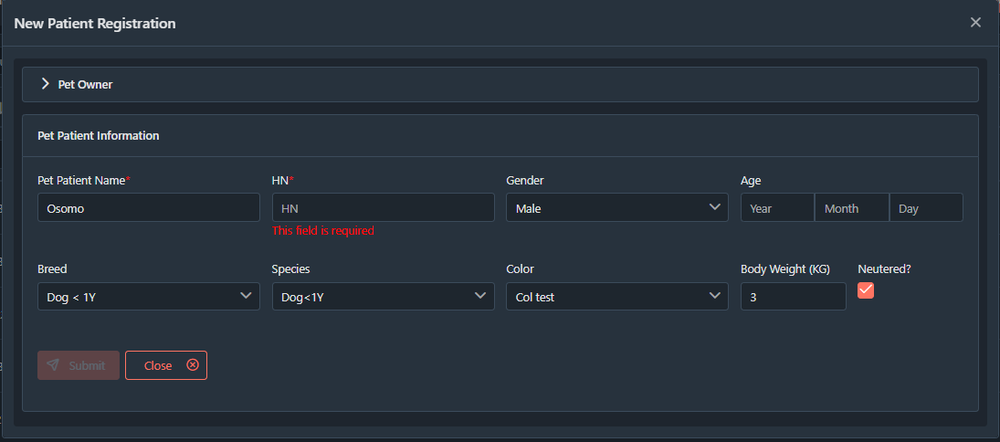Open the Gender dropdown

617,208
